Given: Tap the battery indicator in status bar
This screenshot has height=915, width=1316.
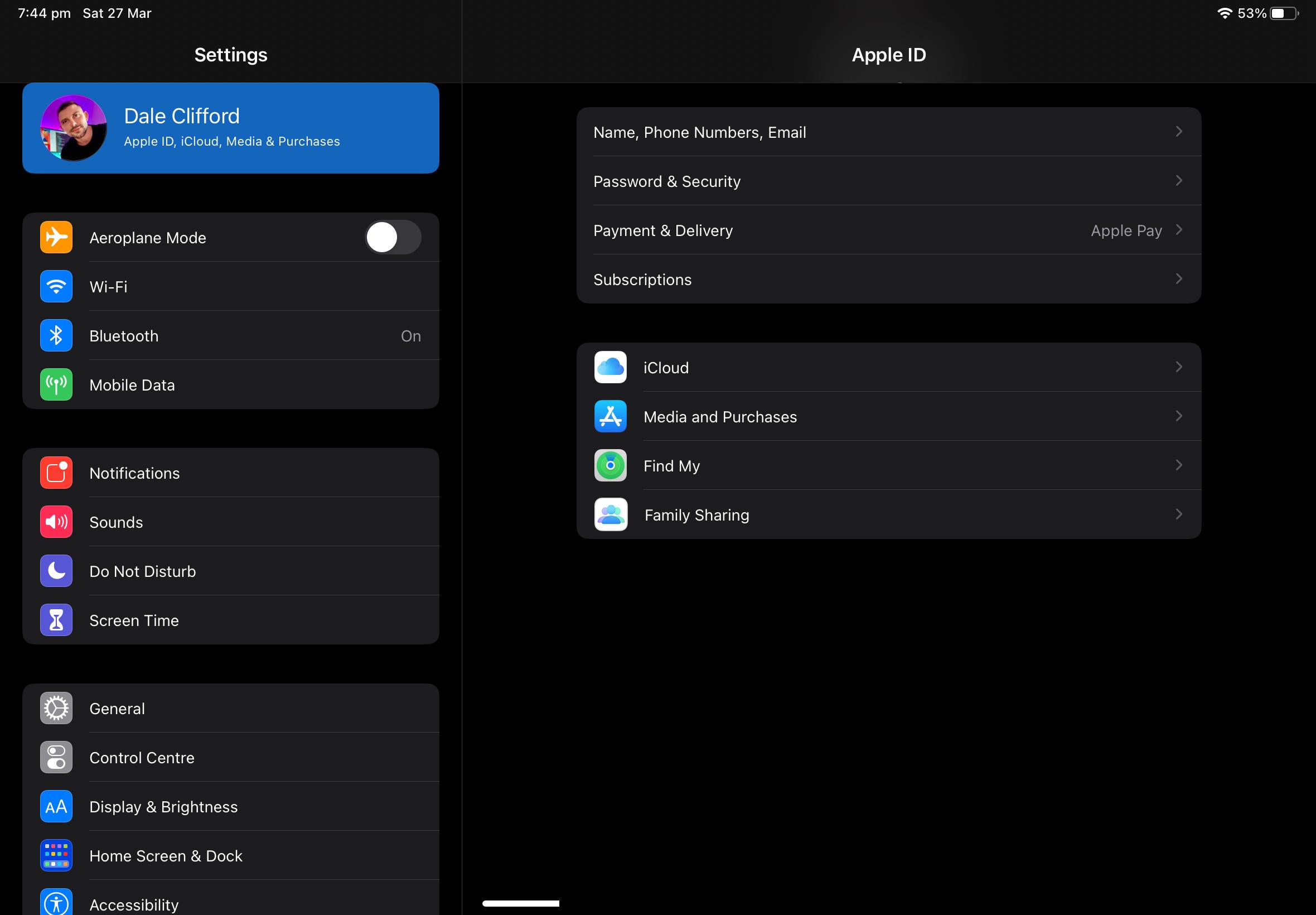Looking at the screenshot, I should pyautogui.click(x=1283, y=13).
